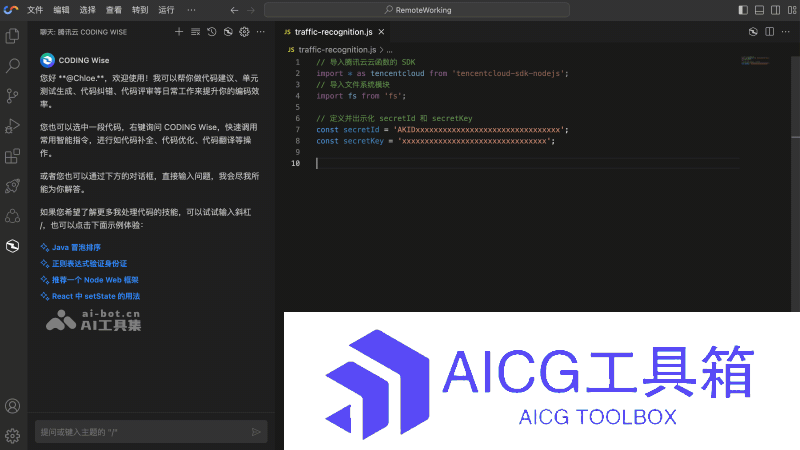Try the React 中 setState 的用法 link
Screen dimensions: 800x450
[95, 296]
